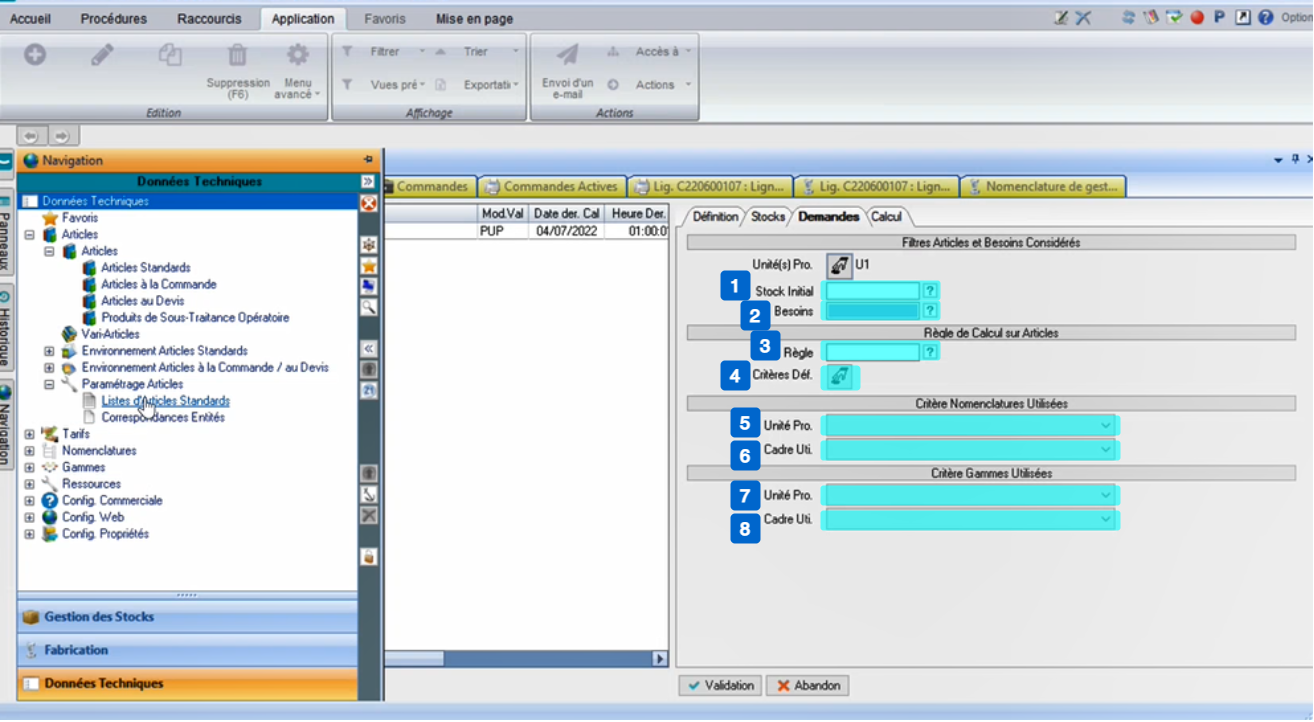Click the Unité(s) Pro. selector icon

837,265
